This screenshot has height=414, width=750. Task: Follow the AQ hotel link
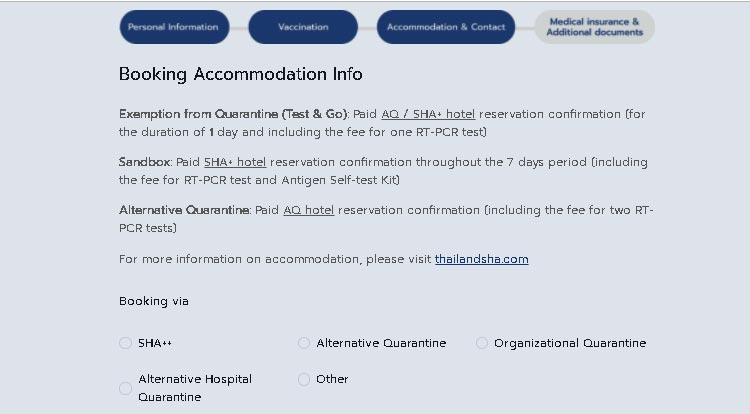pyautogui.click(x=308, y=210)
